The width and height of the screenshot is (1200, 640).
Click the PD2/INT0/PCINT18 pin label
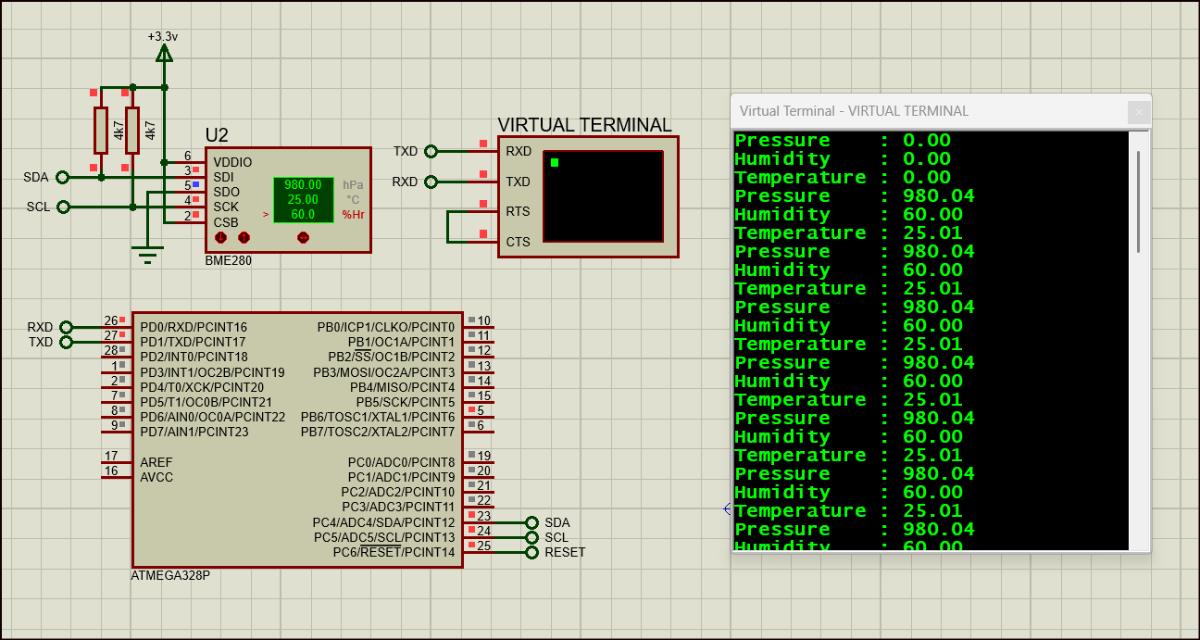194,357
